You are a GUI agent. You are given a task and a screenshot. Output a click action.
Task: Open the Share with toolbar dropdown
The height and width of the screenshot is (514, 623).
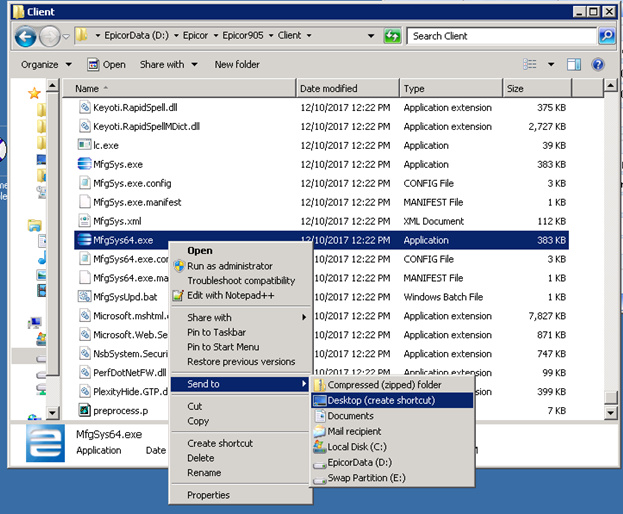pyautogui.click(x=168, y=64)
